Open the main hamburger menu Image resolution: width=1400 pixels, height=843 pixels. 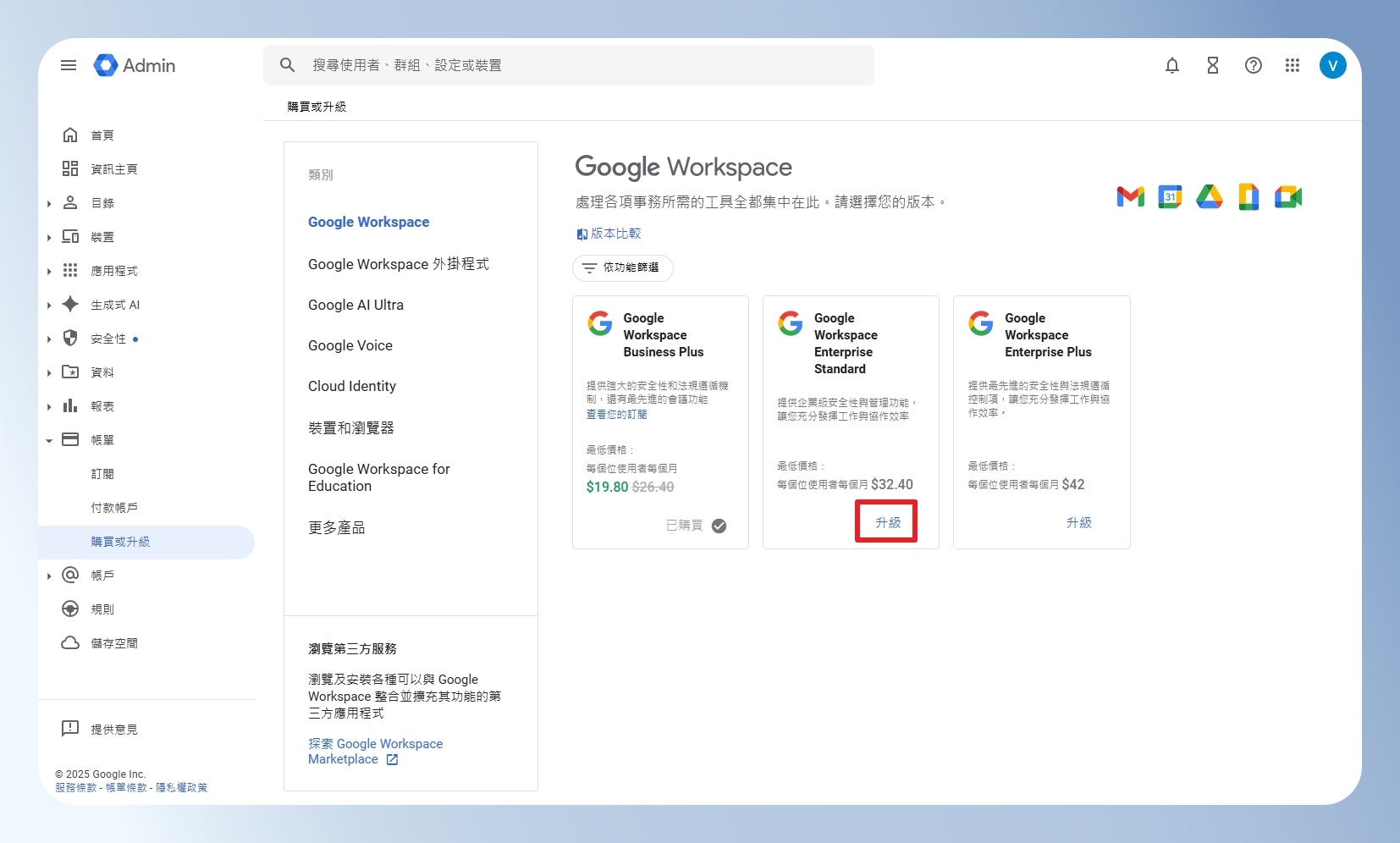coord(69,65)
